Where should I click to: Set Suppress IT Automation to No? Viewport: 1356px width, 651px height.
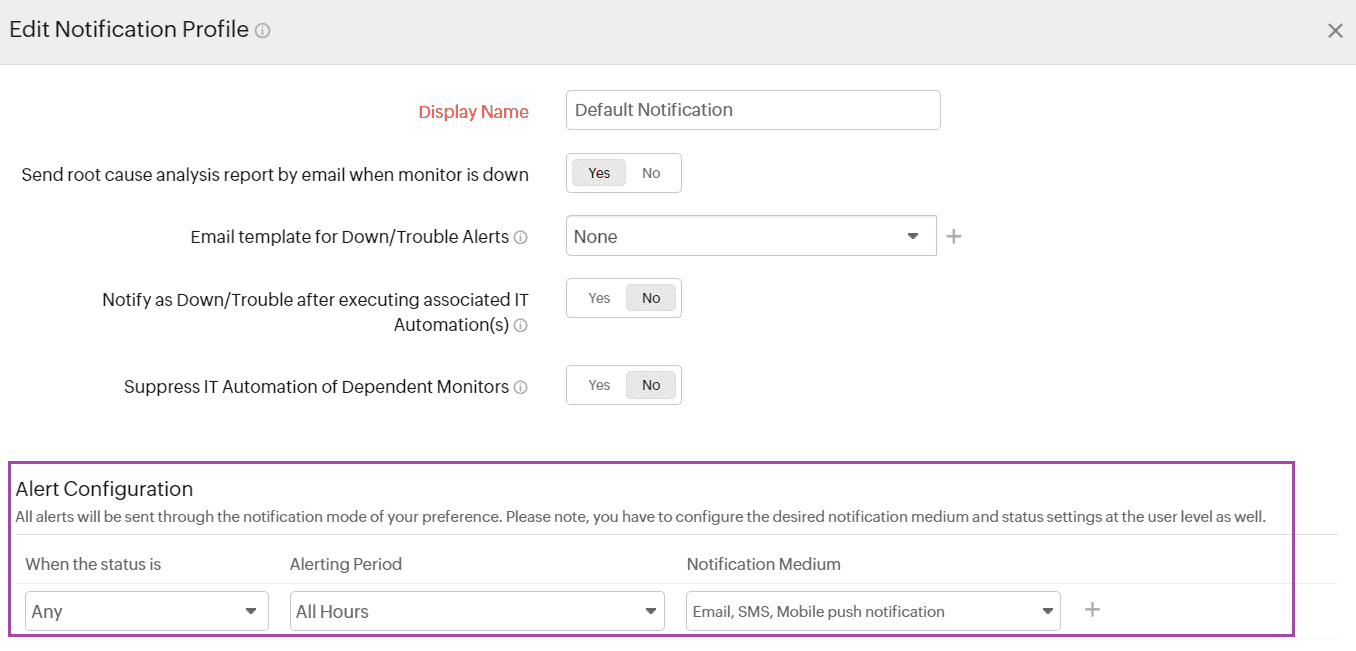[651, 385]
